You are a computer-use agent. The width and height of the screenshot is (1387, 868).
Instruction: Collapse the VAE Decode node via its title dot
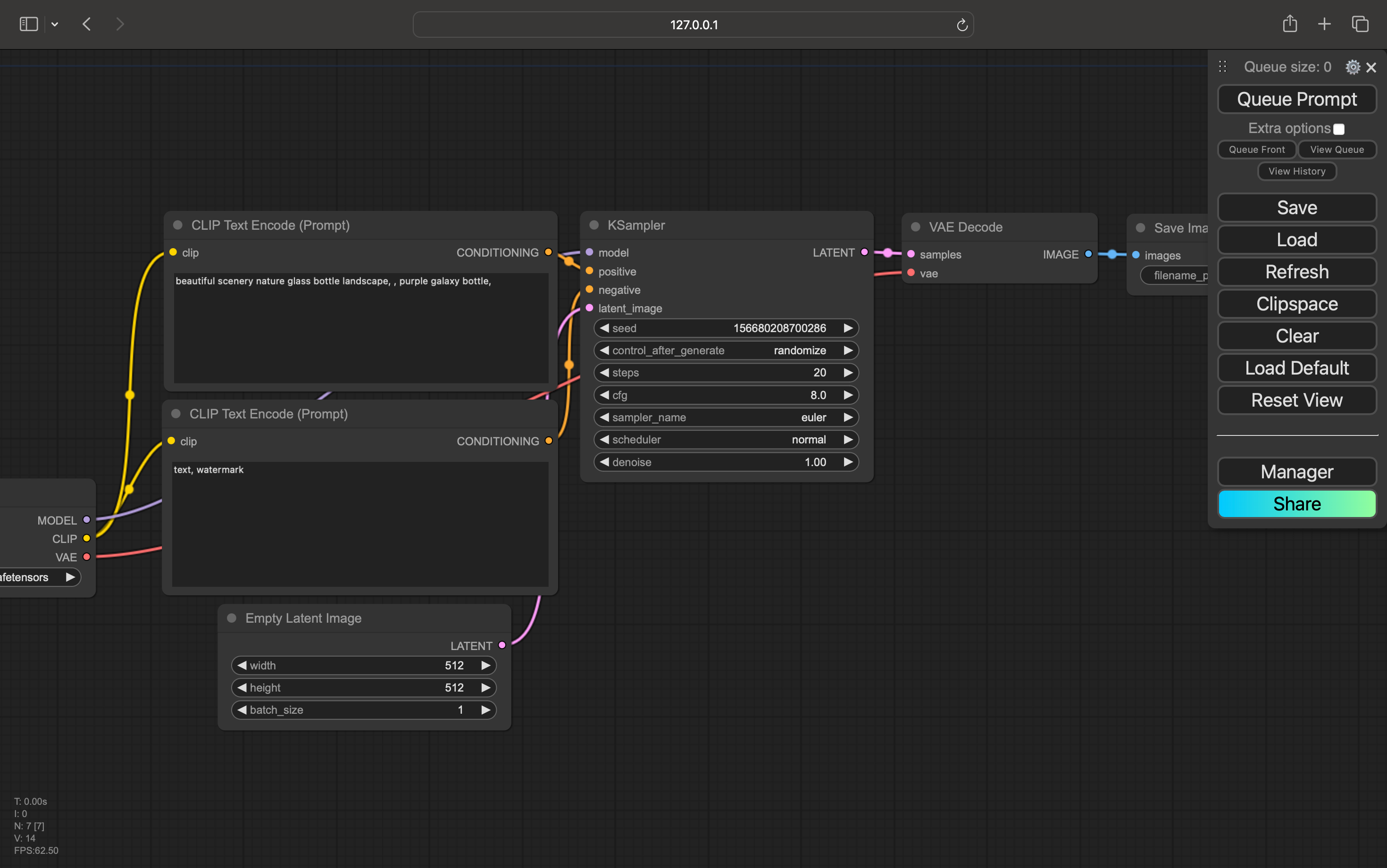[x=916, y=227]
